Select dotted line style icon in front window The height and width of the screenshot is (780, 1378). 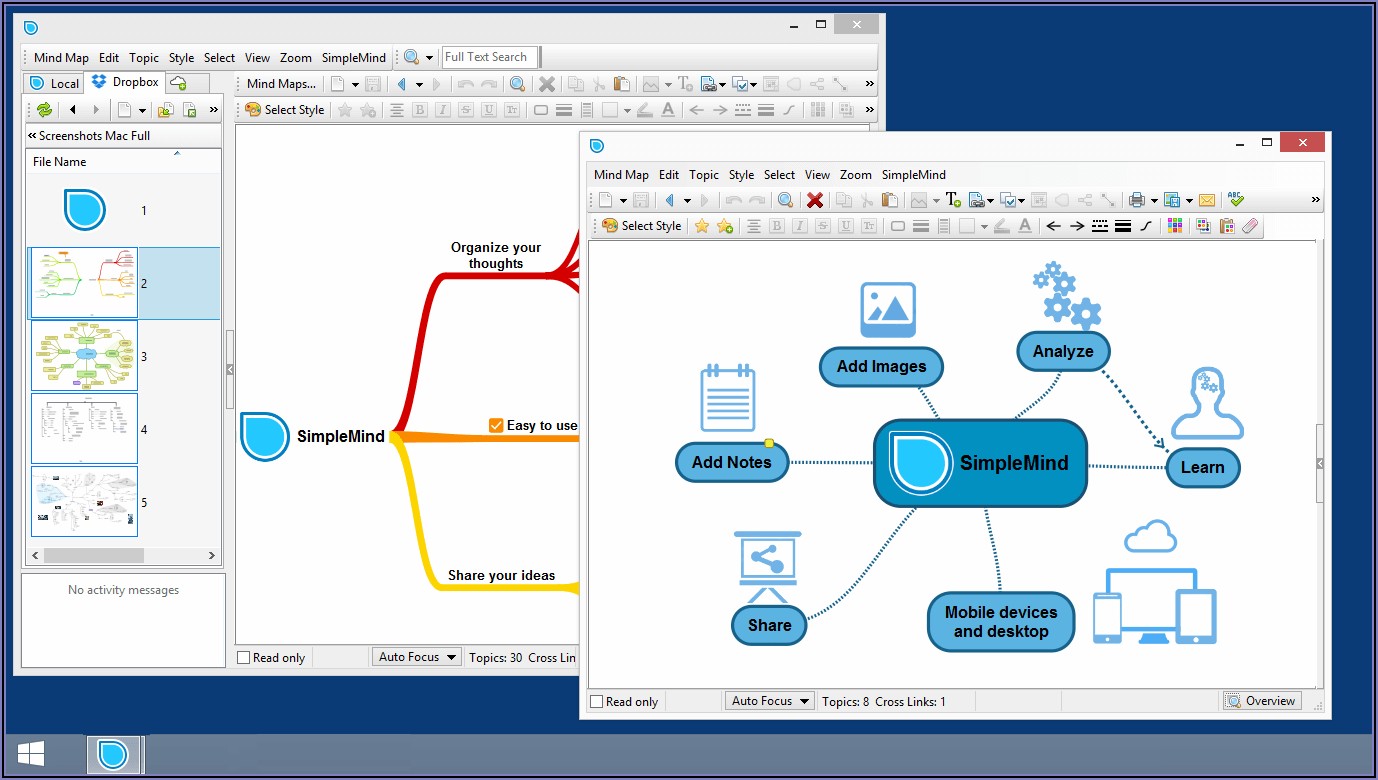click(x=1100, y=226)
